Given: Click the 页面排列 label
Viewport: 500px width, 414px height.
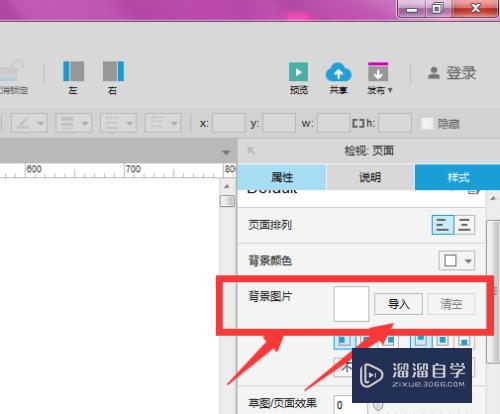Looking at the screenshot, I should [x=270, y=225].
